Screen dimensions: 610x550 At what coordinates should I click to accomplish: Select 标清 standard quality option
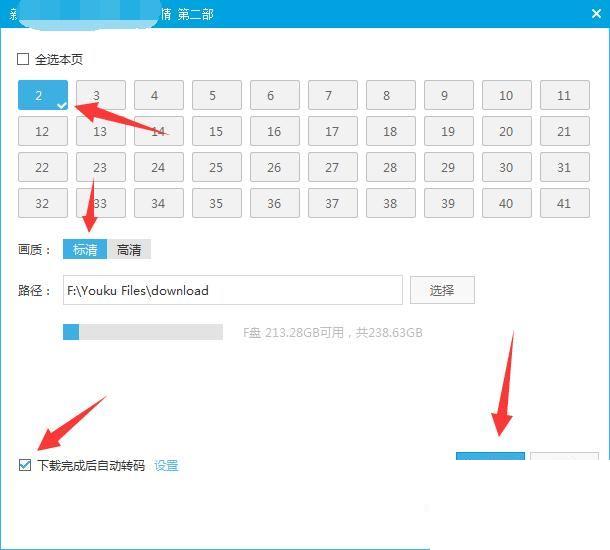coord(85,249)
